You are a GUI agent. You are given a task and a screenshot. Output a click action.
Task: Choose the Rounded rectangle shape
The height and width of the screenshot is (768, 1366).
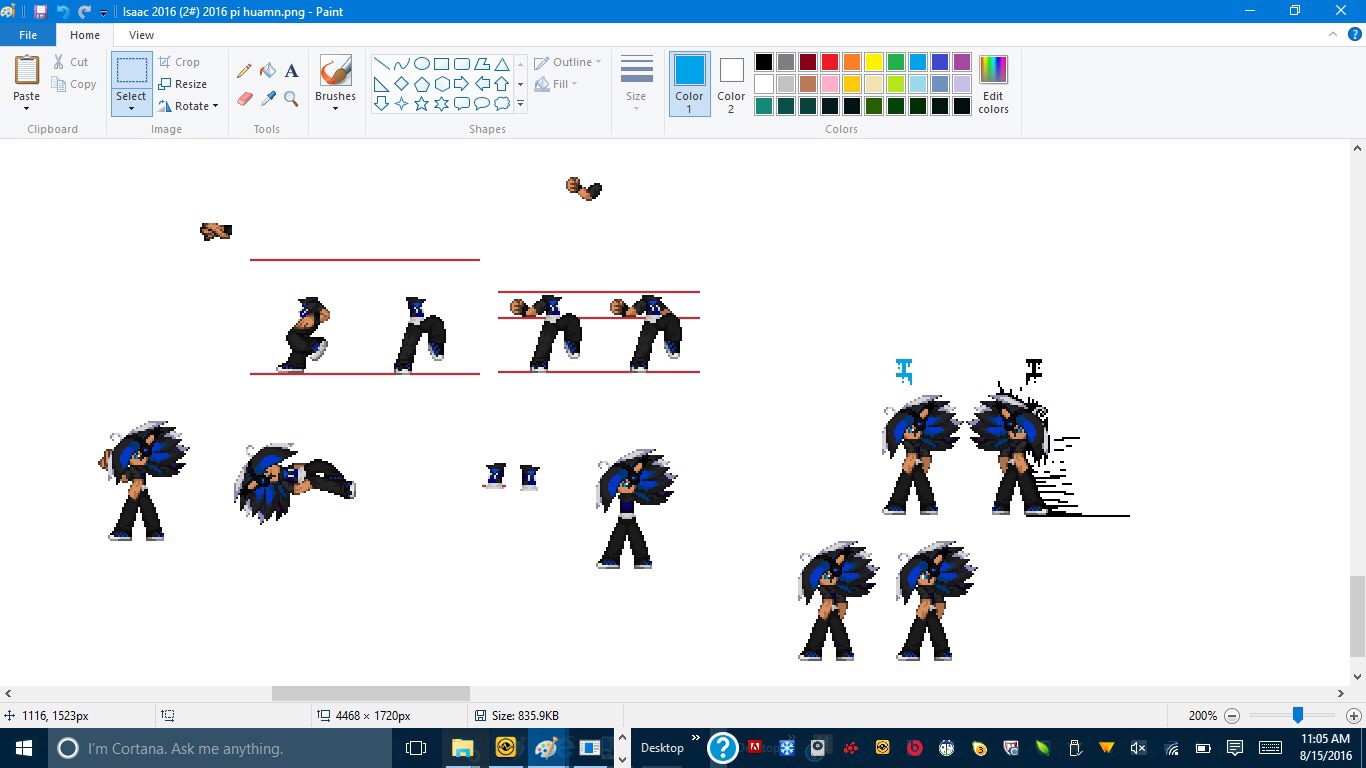point(461,64)
